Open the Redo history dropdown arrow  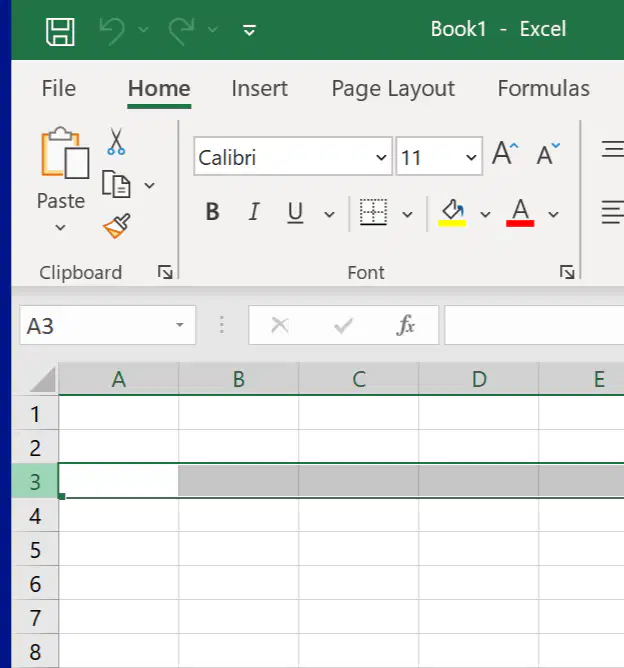pyautogui.click(x=213, y=29)
